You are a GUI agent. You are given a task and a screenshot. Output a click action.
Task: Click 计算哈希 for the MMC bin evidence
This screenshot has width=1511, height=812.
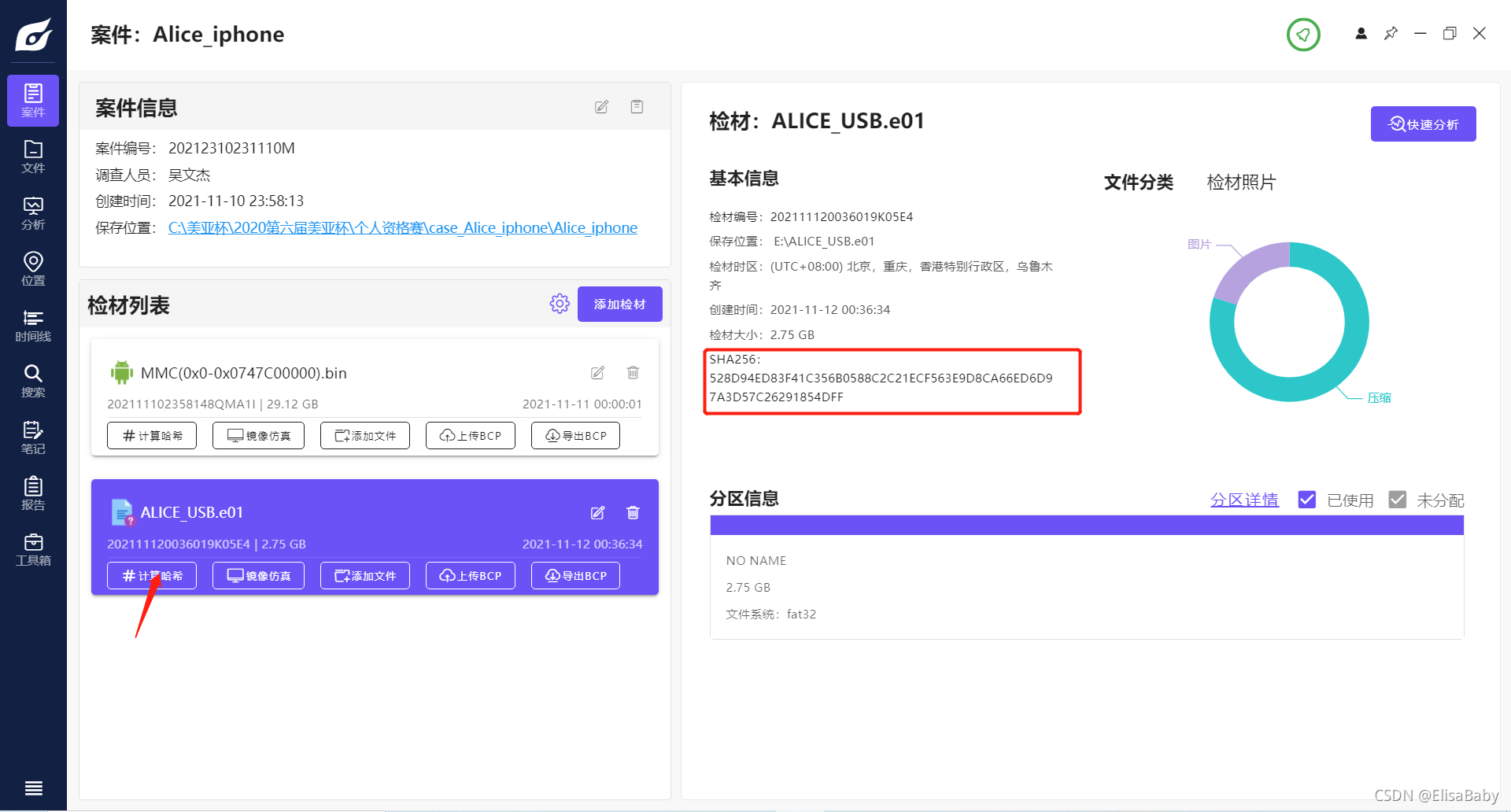[x=152, y=436]
